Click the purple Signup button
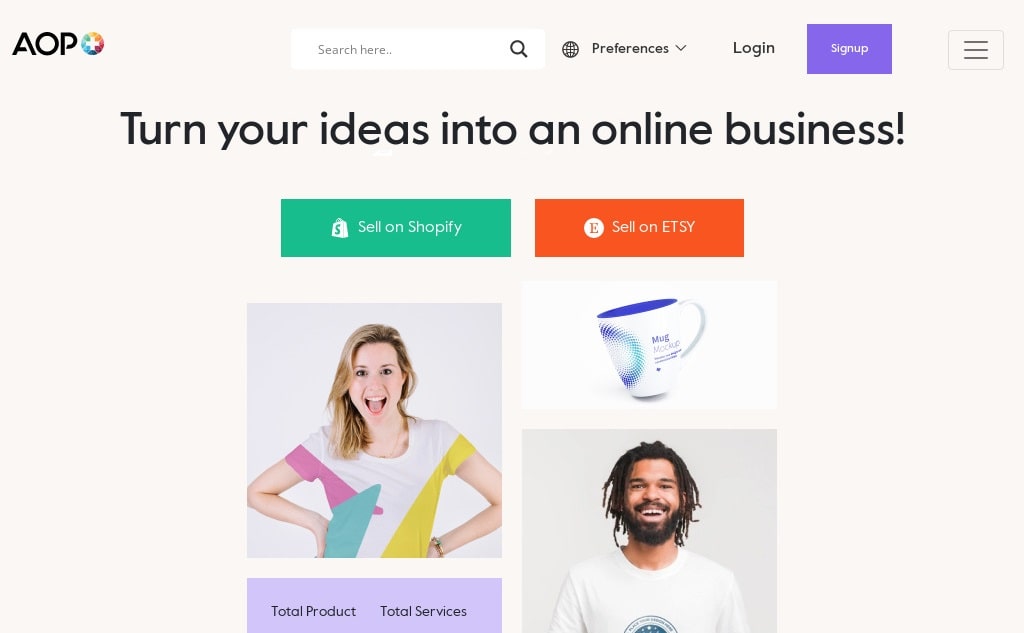1024x633 pixels. 849,49
